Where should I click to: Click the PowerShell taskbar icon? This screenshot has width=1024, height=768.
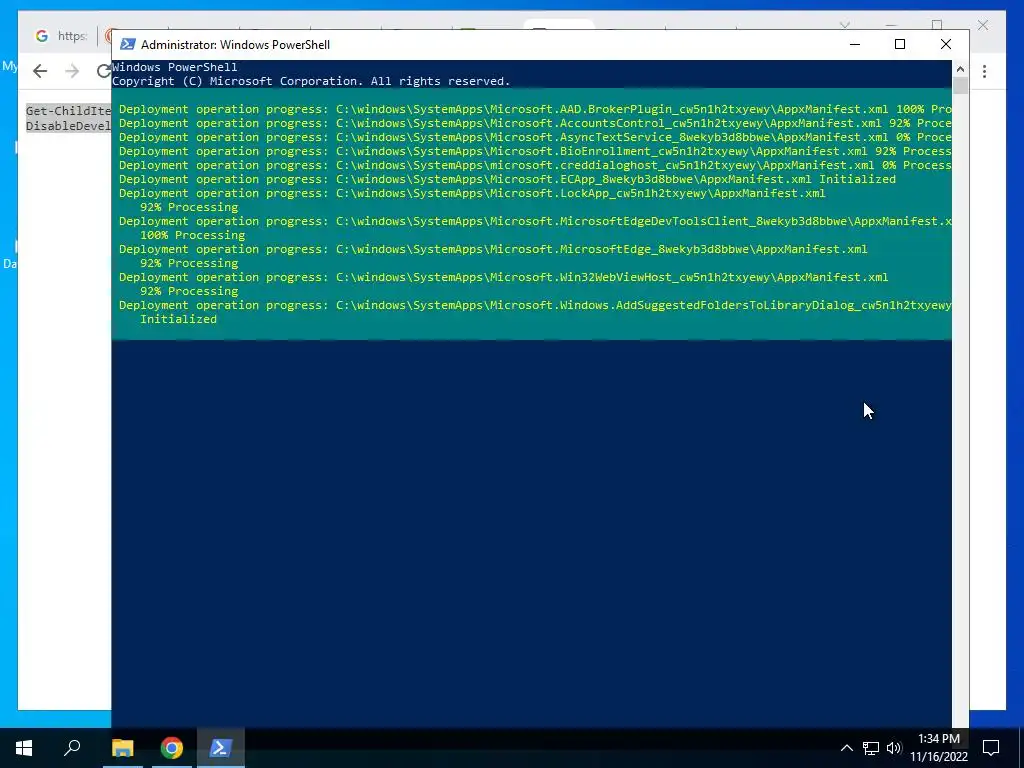pos(220,748)
